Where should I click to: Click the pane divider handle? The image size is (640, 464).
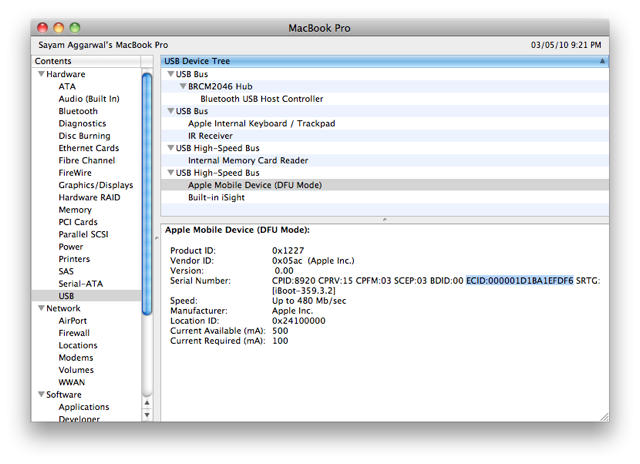tap(385, 218)
